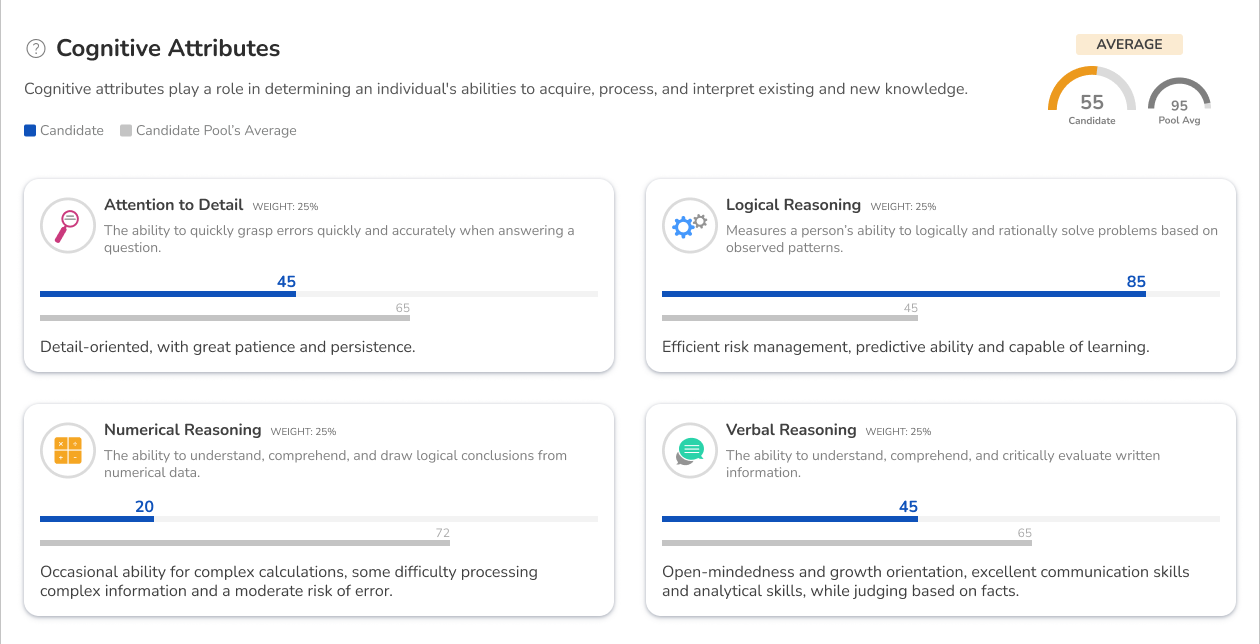Screen dimensions: 1260x644
Task: Click the Logical Reasoning gears icon
Action: pos(690,226)
